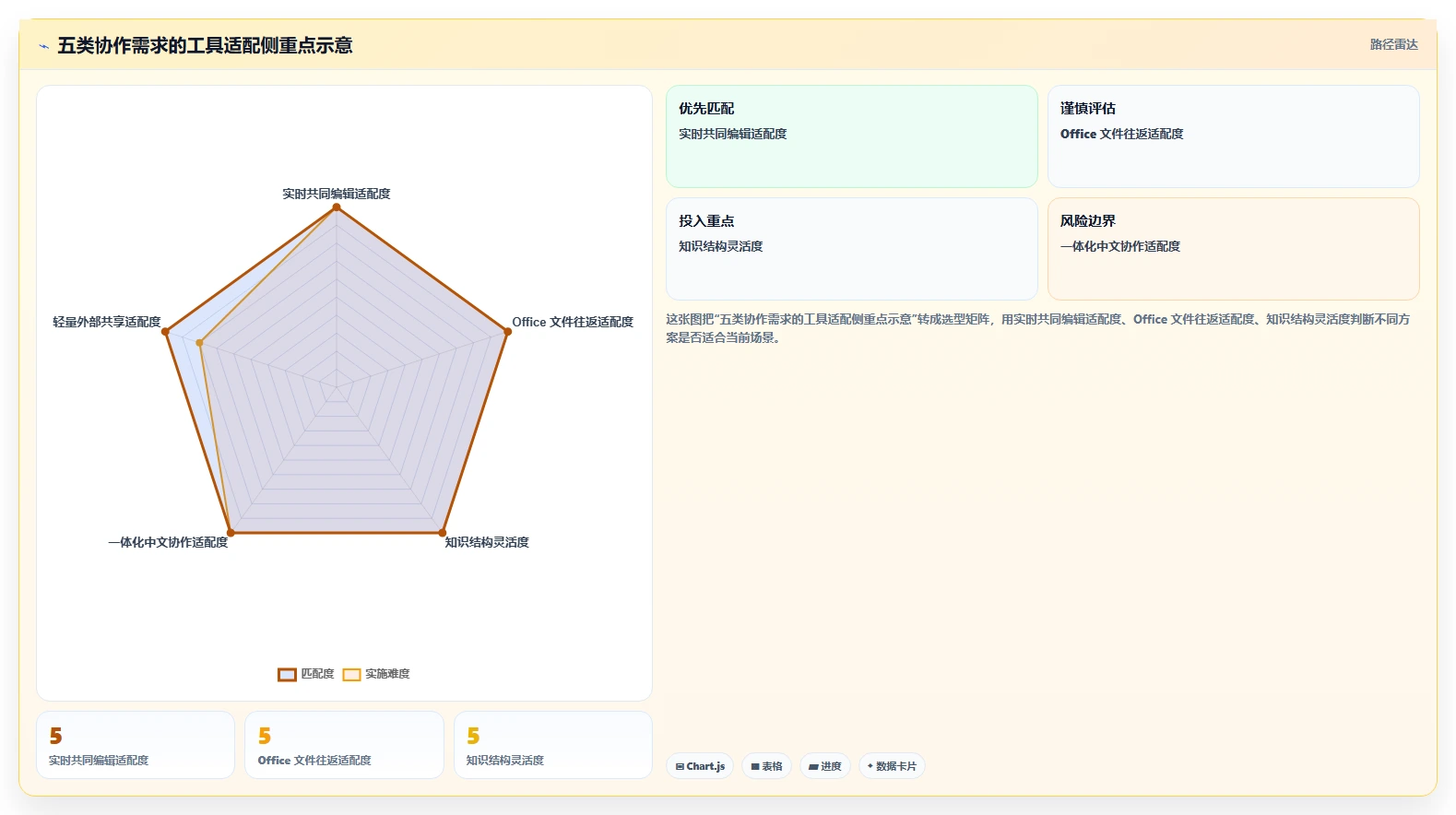The height and width of the screenshot is (815, 1456).
Task: Click the Chart.js tag chip
Action: (700, 766)
